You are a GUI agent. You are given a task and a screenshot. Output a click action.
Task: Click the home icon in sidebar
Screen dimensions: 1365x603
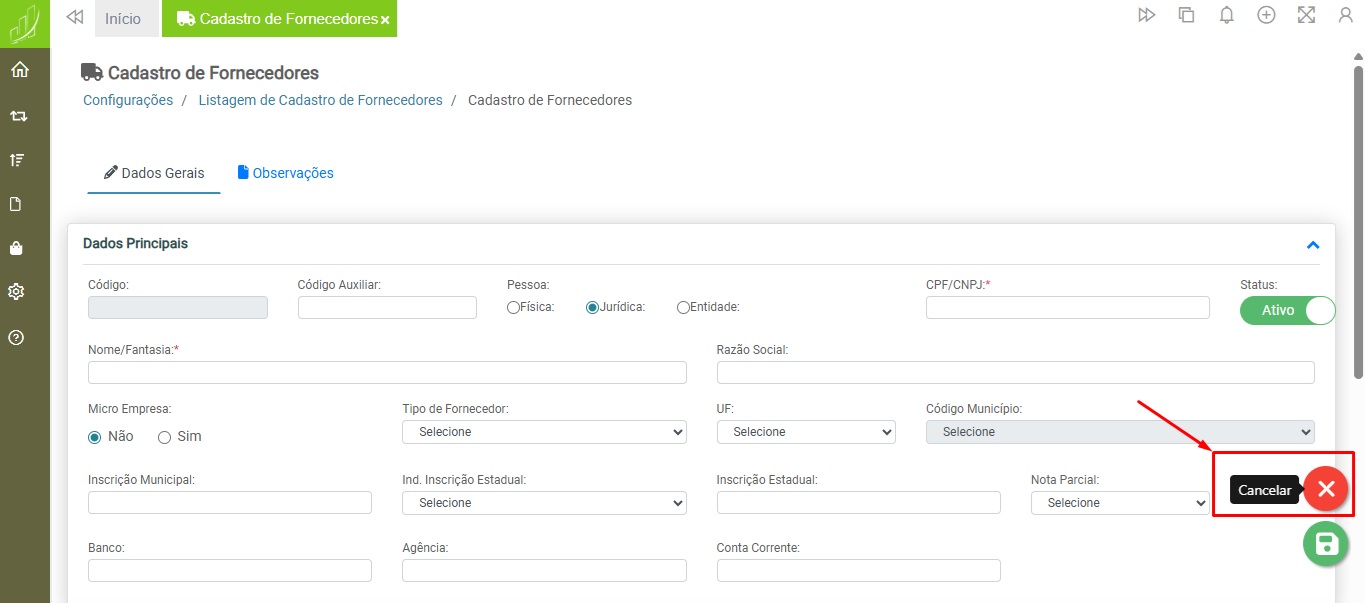point(19,70)
